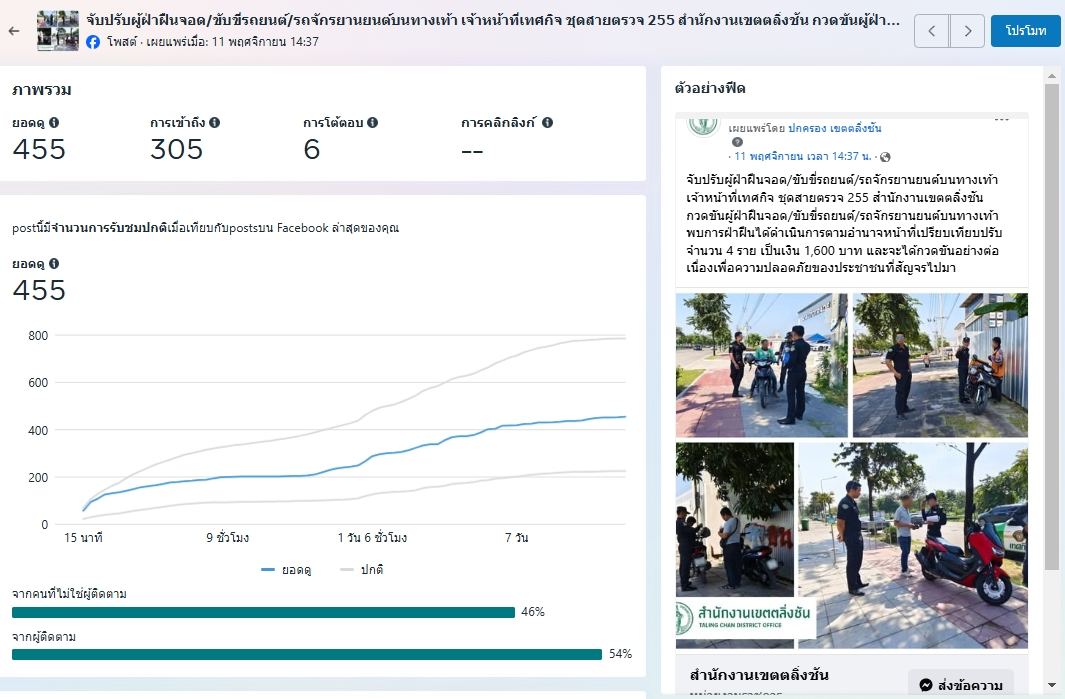This screenshot has height=699, width=1065.
Task: Click the ส่งข้อความ messenger button
Action: (960, 685)
